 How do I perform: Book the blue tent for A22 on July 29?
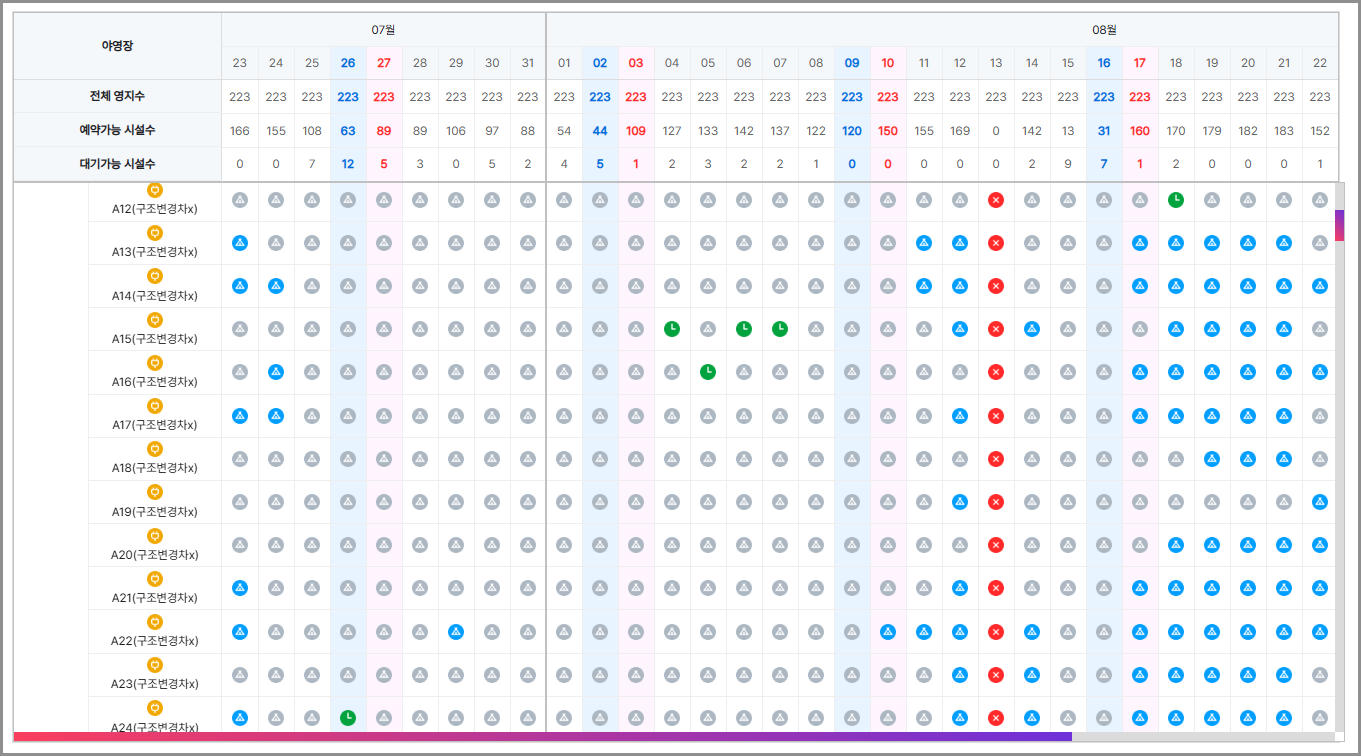click(456, 632)
